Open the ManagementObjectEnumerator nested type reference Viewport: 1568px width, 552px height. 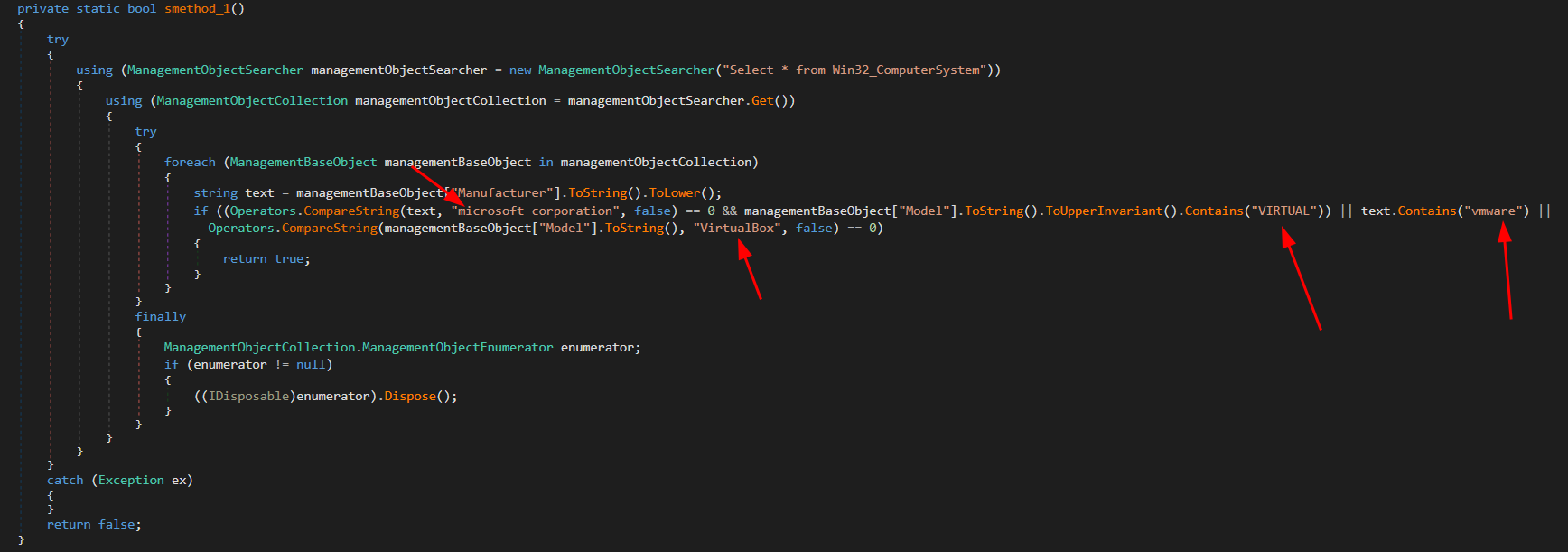(457, 348)
